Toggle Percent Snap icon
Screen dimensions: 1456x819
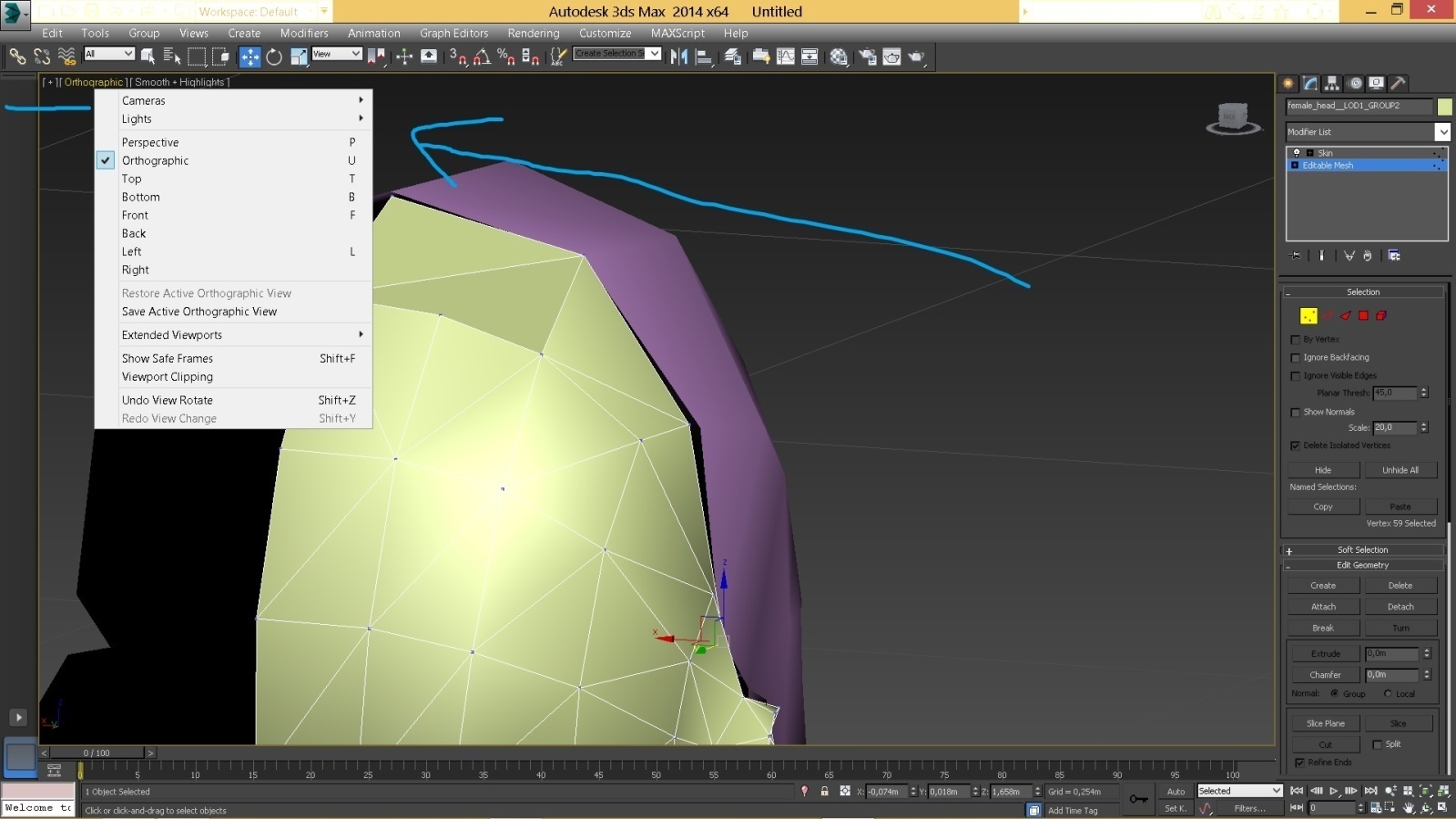[x=506, y=56]
